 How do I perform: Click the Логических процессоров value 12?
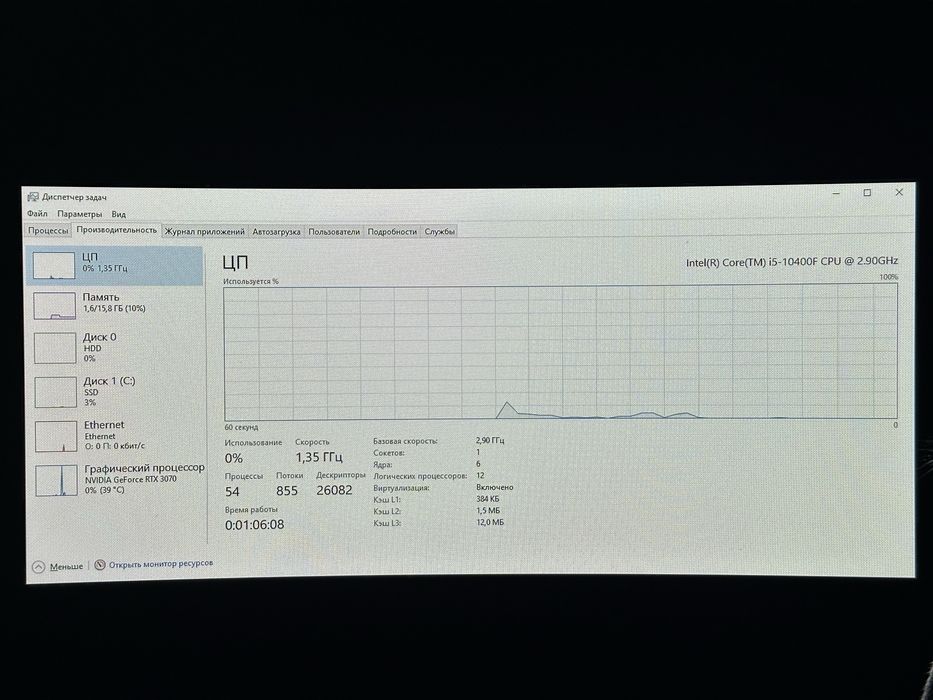(x=480, y=476)
